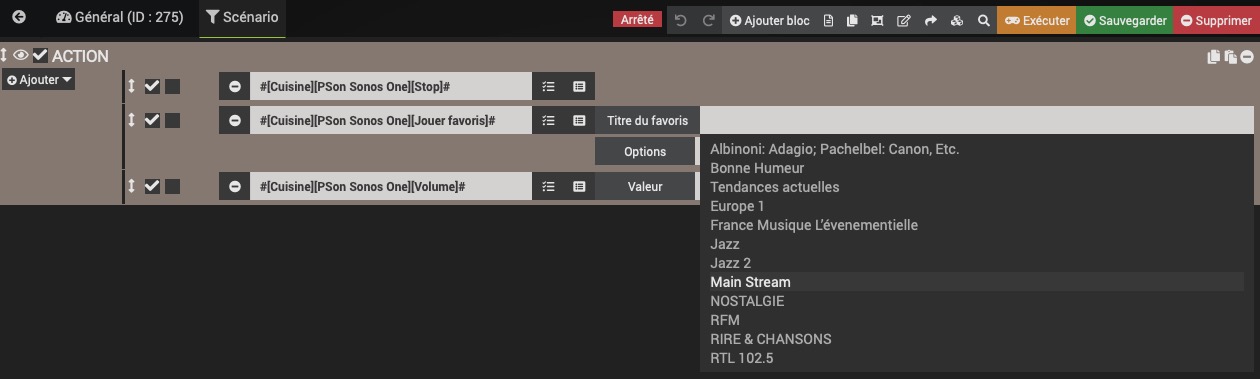This screenshot has height=379, width=1260.
Task: Open the object-group frame icon in toolbar
Action: (877, 20)
